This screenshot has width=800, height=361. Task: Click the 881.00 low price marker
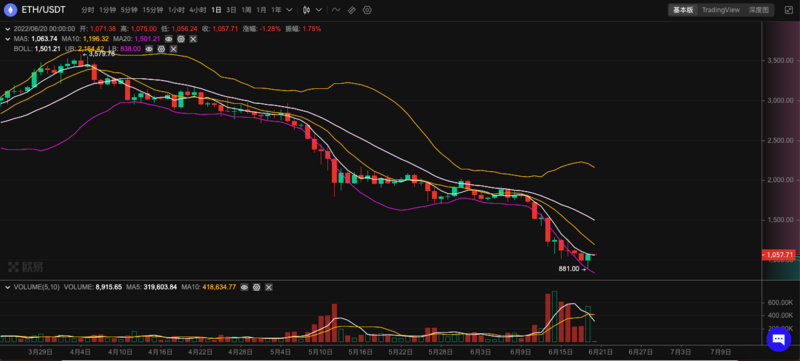coord(572,269)
